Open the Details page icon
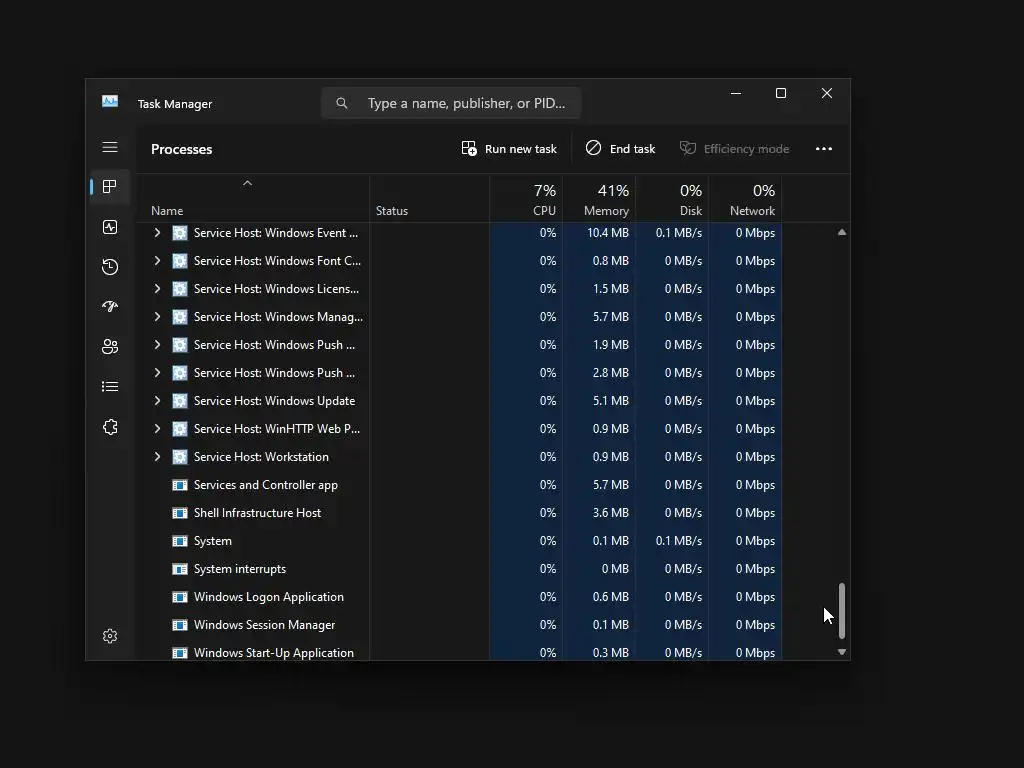This screenshot has width=1024, height=768. tap(110, 387)
